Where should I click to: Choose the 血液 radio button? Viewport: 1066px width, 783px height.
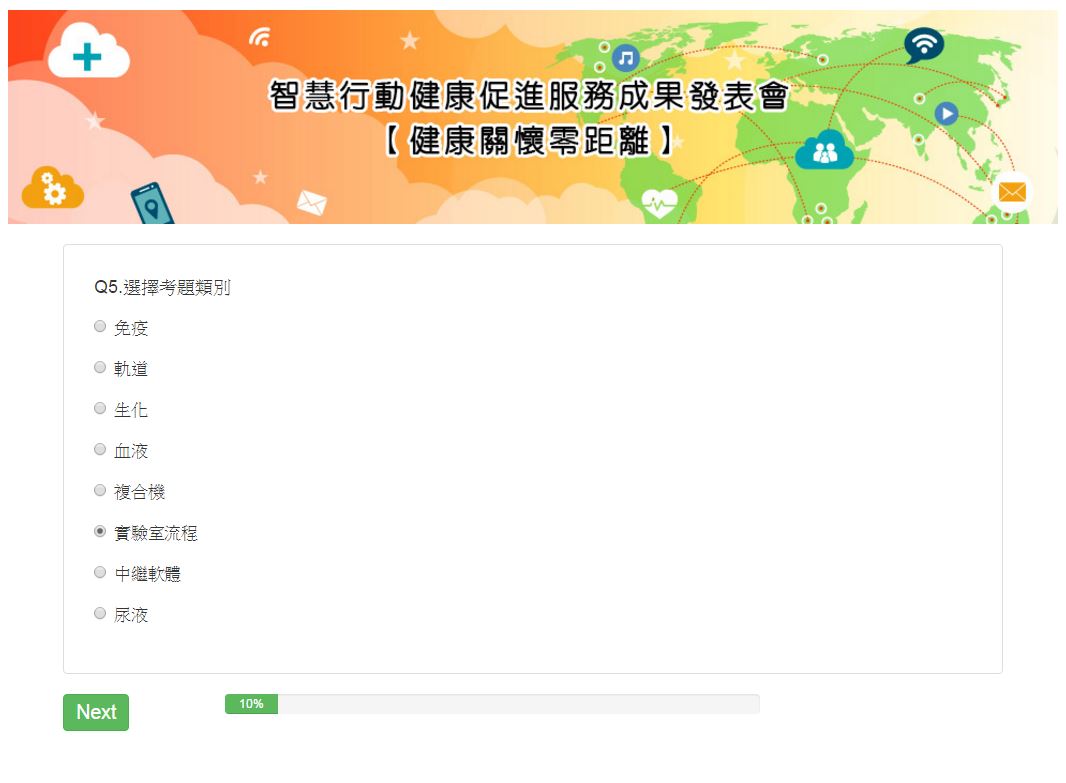[100, 449]
